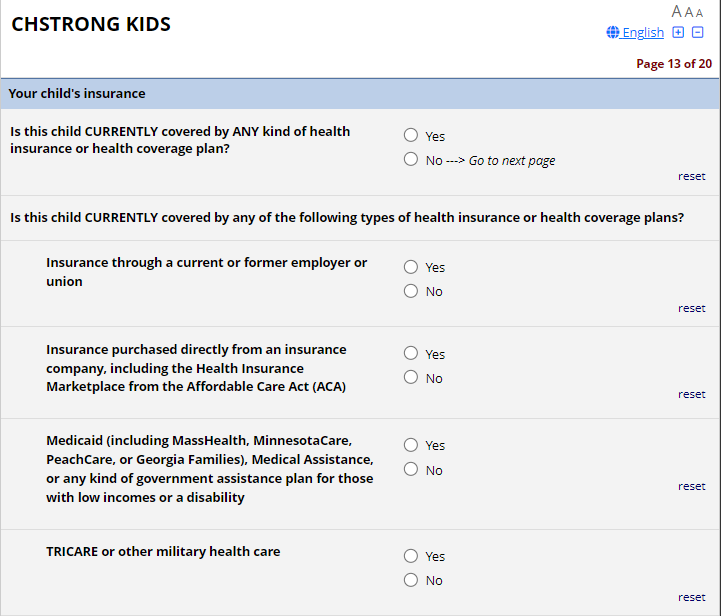
Task: Reset the directly purchased insurance answer
Action: 691,394
